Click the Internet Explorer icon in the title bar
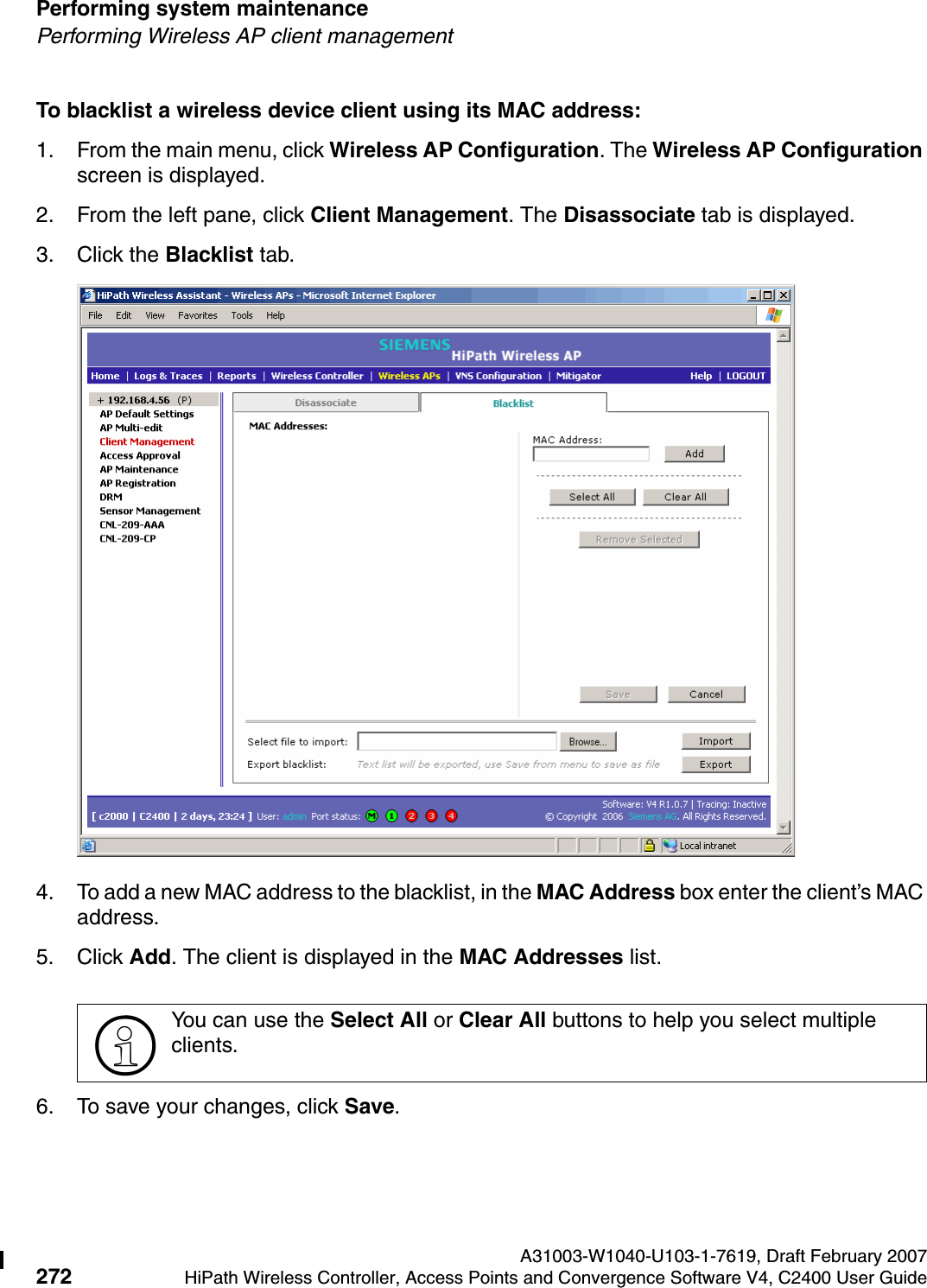Viewport: 927px width, 1288px height. 87,295
